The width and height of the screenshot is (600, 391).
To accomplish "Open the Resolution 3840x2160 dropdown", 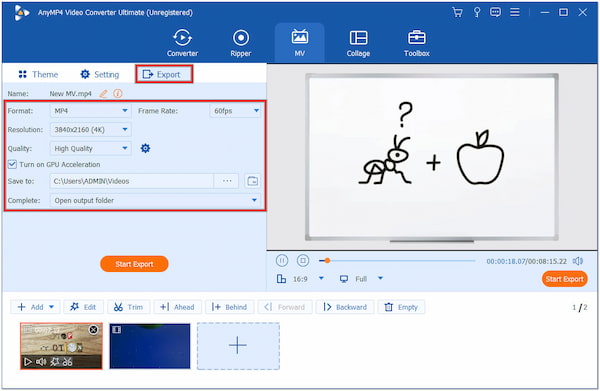I will coord(90,130).
